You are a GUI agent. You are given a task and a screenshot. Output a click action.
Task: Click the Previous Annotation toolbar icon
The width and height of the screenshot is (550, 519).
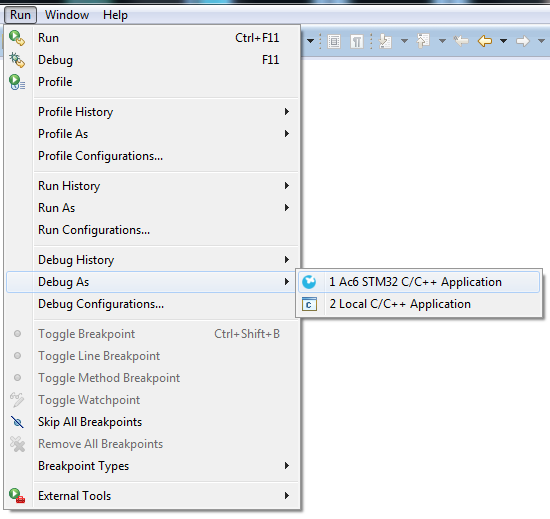click(x=423, y=41)
